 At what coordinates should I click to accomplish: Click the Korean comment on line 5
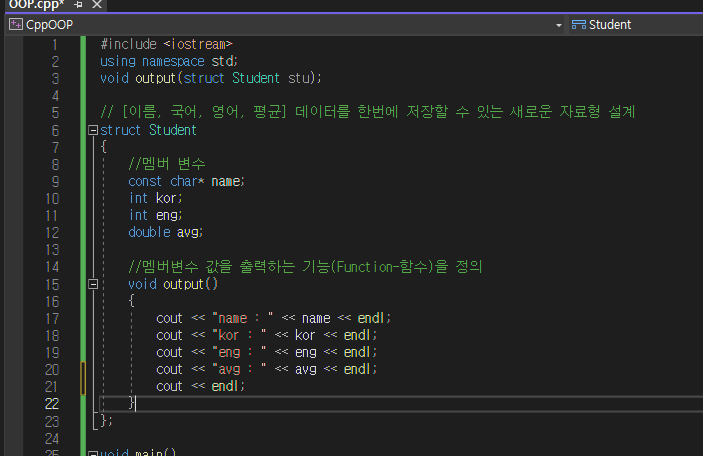click(368, 112)
